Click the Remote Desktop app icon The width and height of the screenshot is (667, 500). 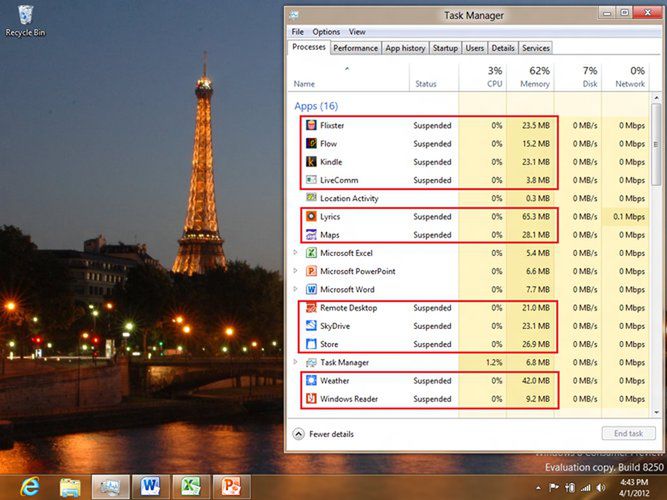pyautogui.click(x=311, y=308)
